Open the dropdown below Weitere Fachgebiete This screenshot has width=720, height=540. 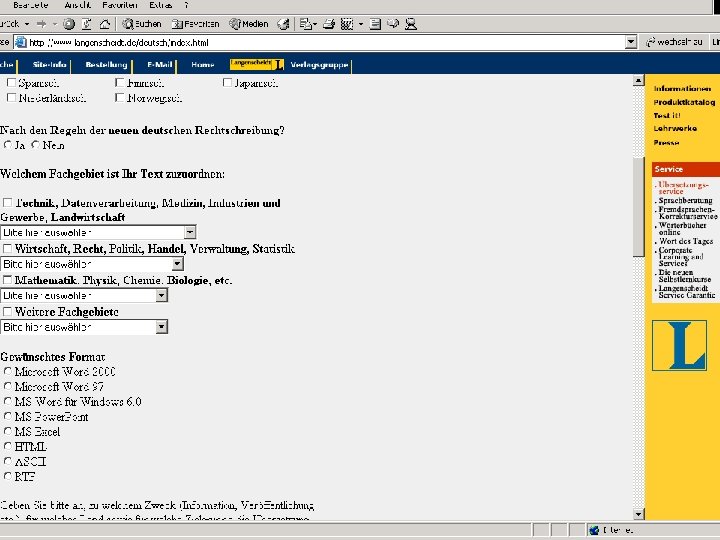[84, 327]
